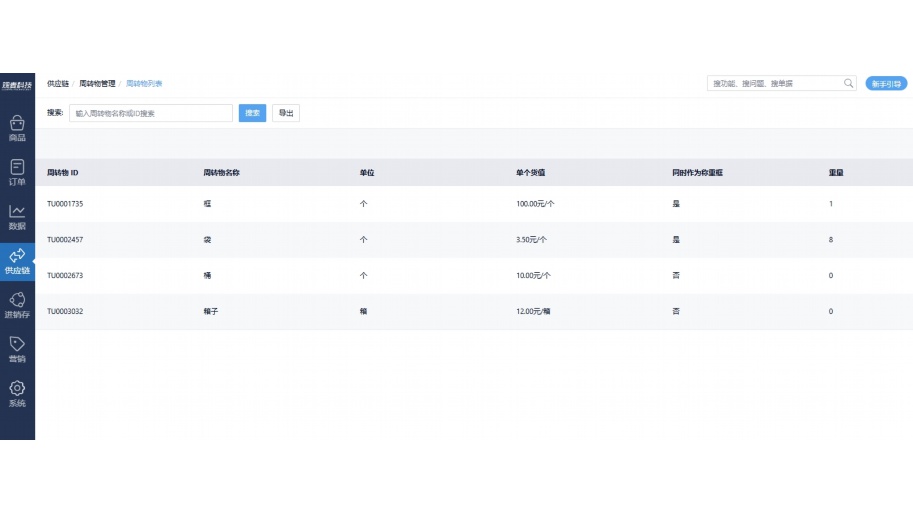Click the magnifier icon in top search box
Image resolution: width=913 pixels, height=513 pixels.
(x=849, y=83)
